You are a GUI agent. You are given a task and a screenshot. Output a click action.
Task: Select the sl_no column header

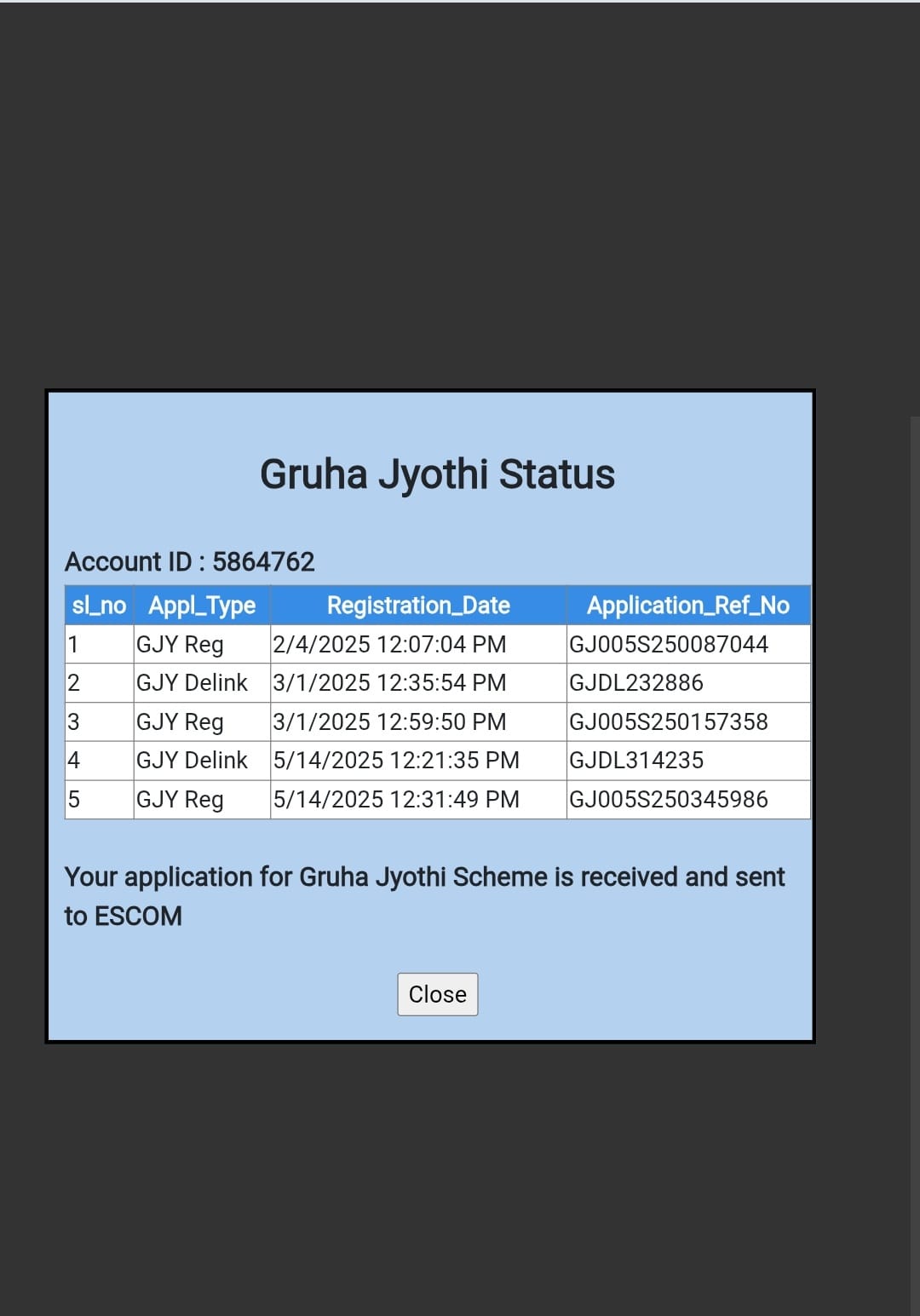(x=99, y=605)
